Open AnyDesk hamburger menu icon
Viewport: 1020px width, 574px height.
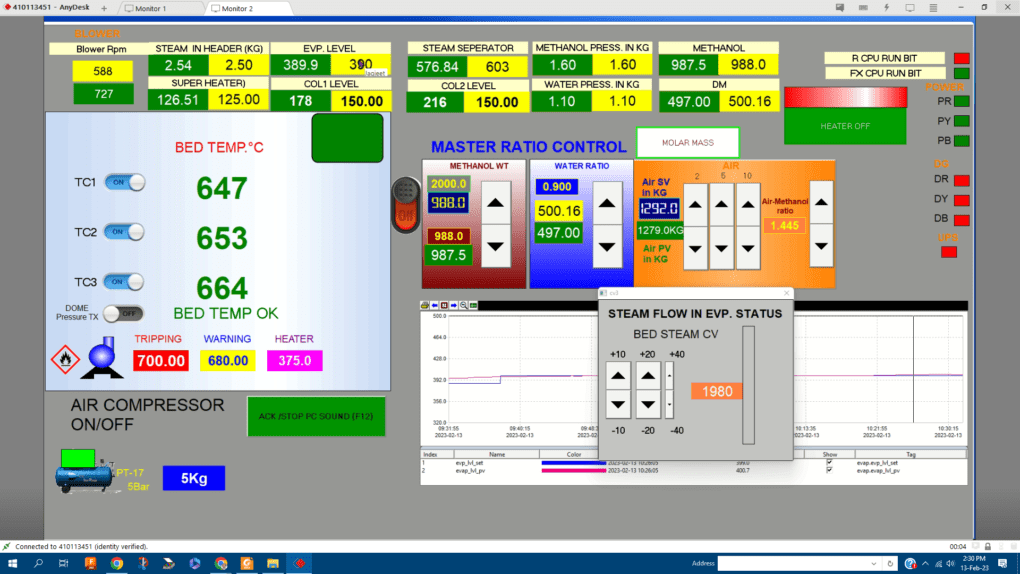point(933,8)
